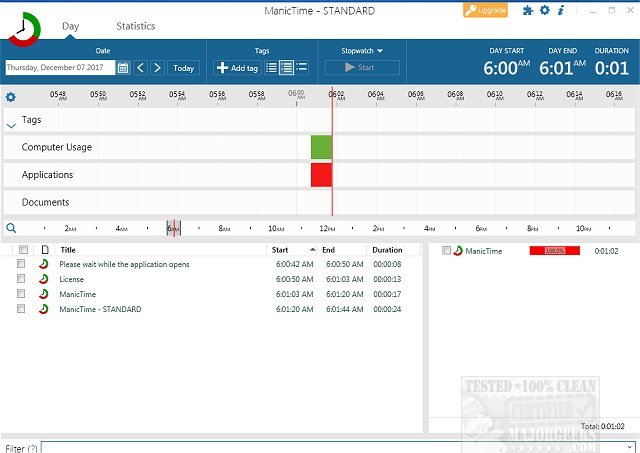Open the calendar date picker icon

123,68
